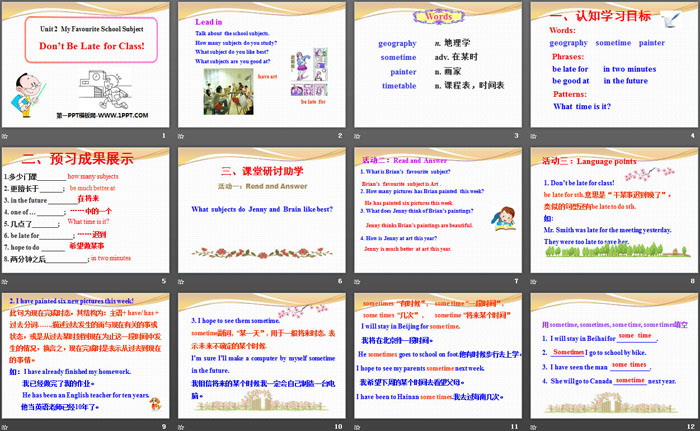The image size is (700, 431).
Task: Click the animation star icon under slide 11
Action: 357,427
